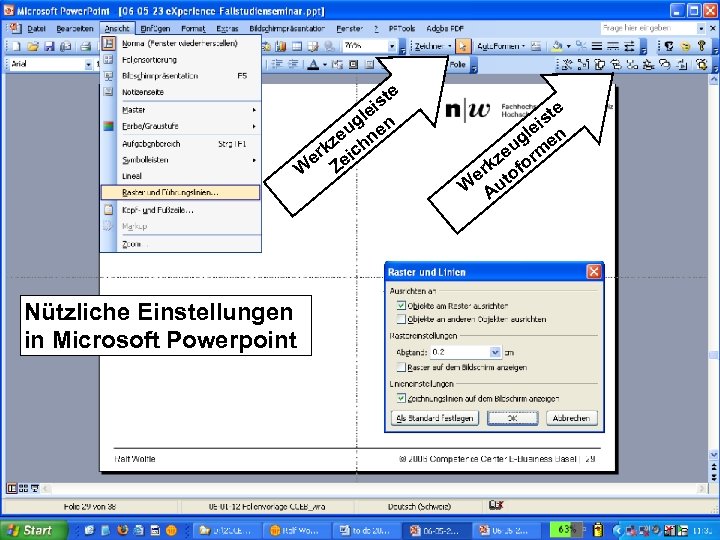720x540 pixels.
Task: Open the Datei menu
Action: pyautogui.click(x=36, y=28)
